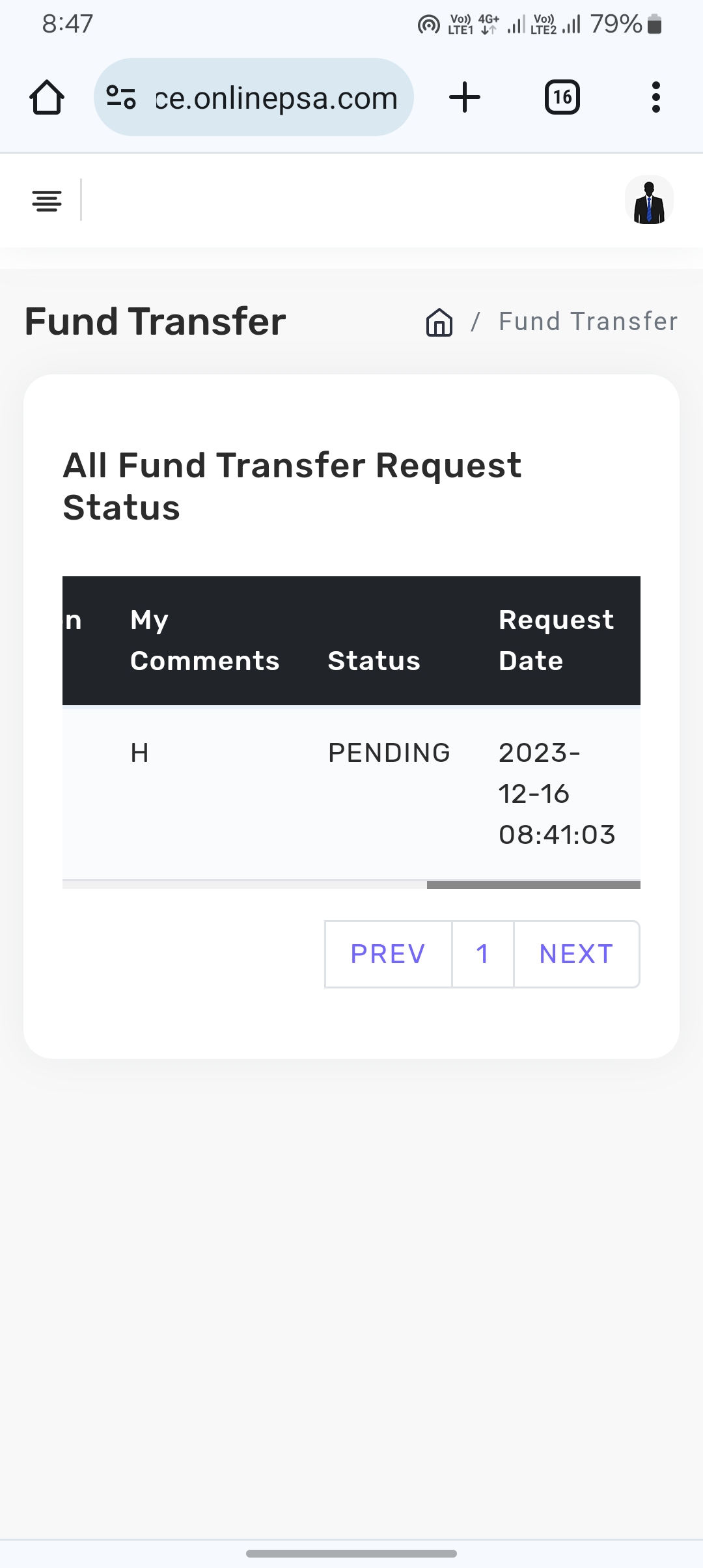Click the Status column header
Screen dimensions: 703x1568
pos(374,660)
